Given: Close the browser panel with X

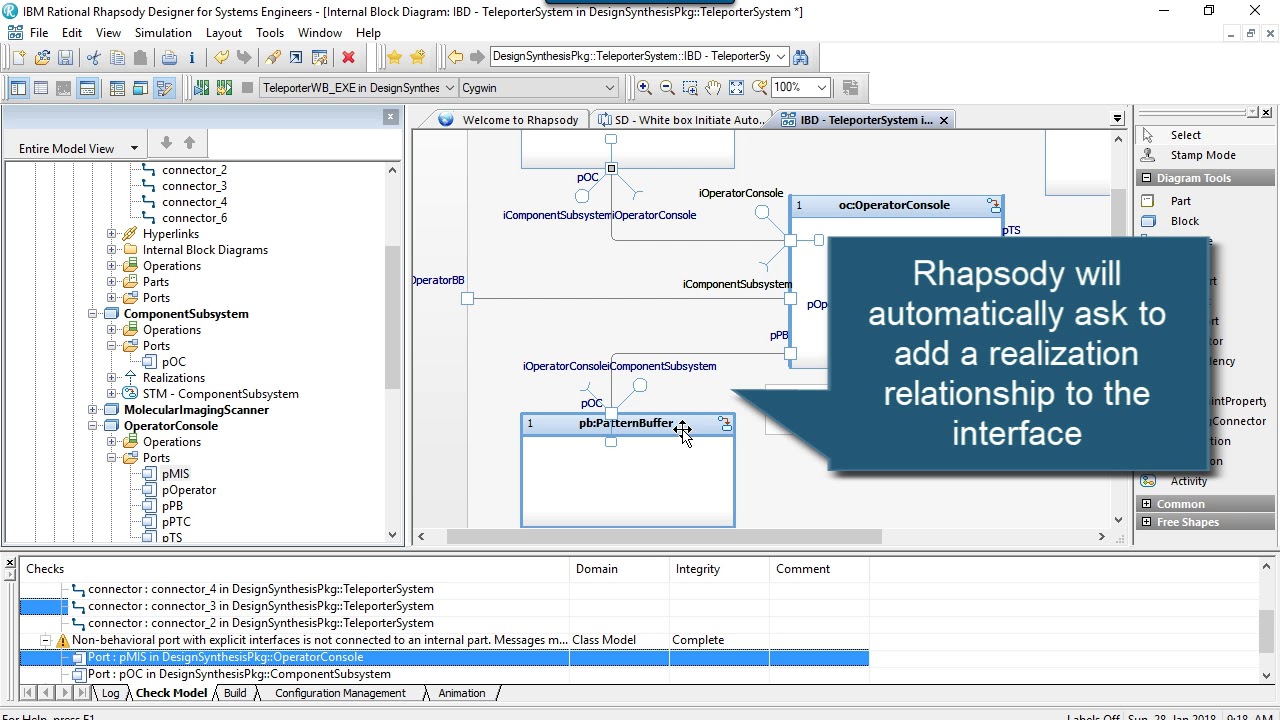Looking at the screenshot, I should pos(390,117).
